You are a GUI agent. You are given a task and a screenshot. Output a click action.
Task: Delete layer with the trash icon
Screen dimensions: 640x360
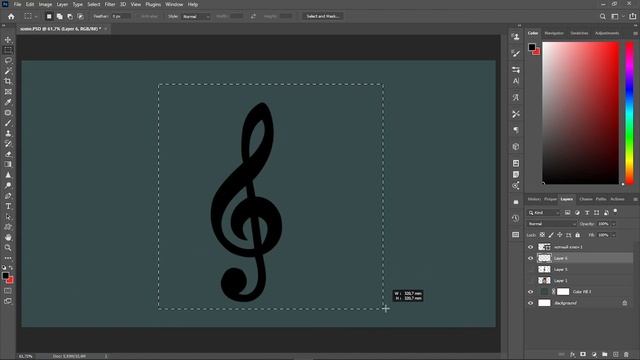[x=626, y=354]
